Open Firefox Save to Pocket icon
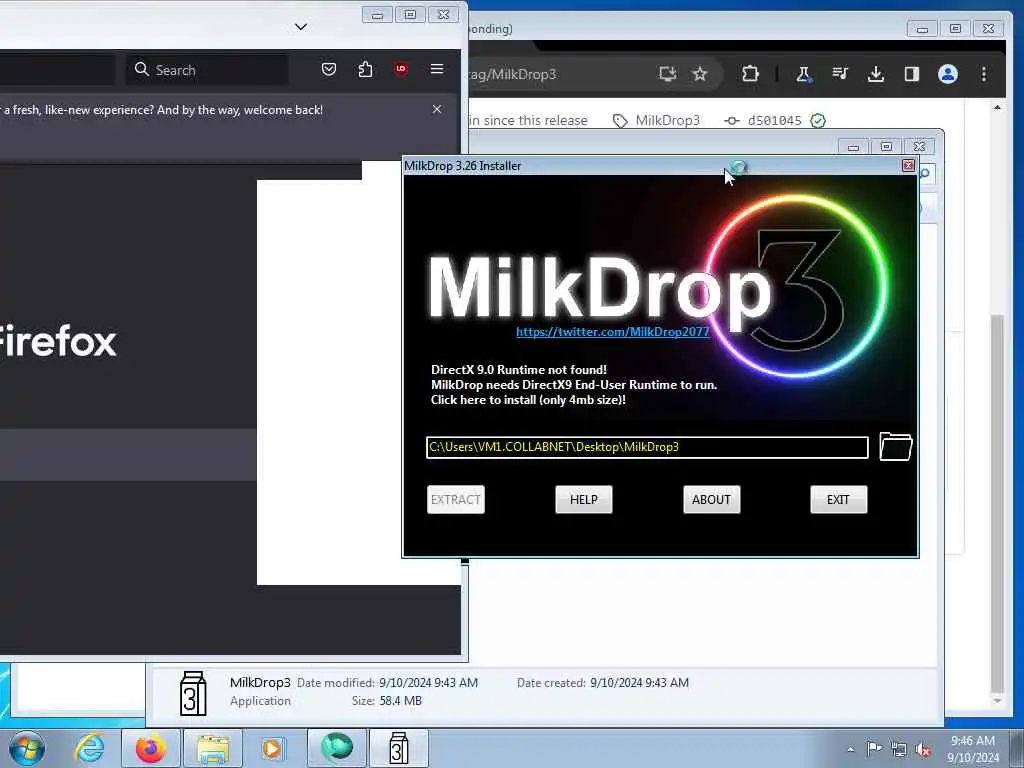The height and width of the screenshot is (768, 1024). point(329,69)
